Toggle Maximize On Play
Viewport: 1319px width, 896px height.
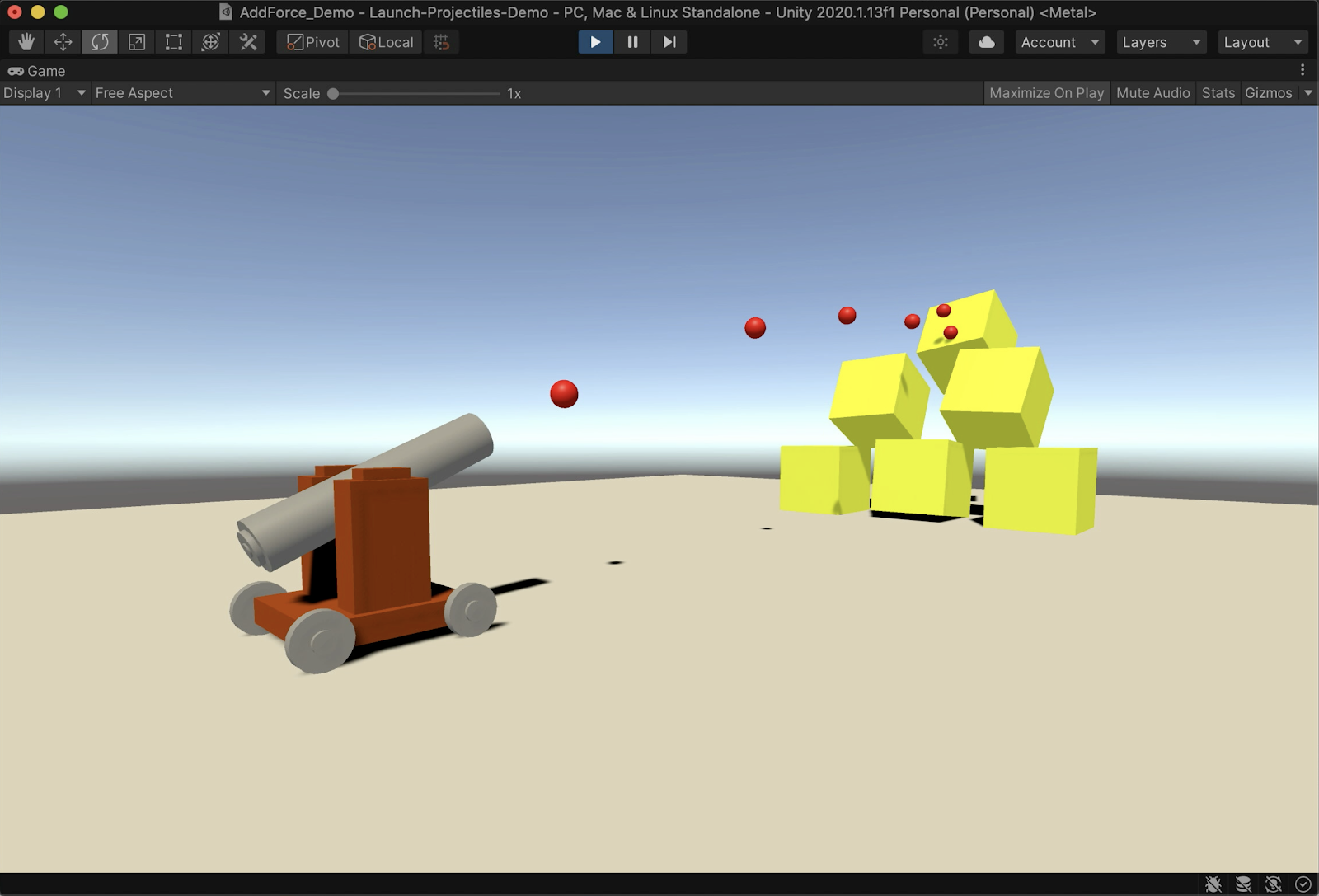[x=1046, y=93]
